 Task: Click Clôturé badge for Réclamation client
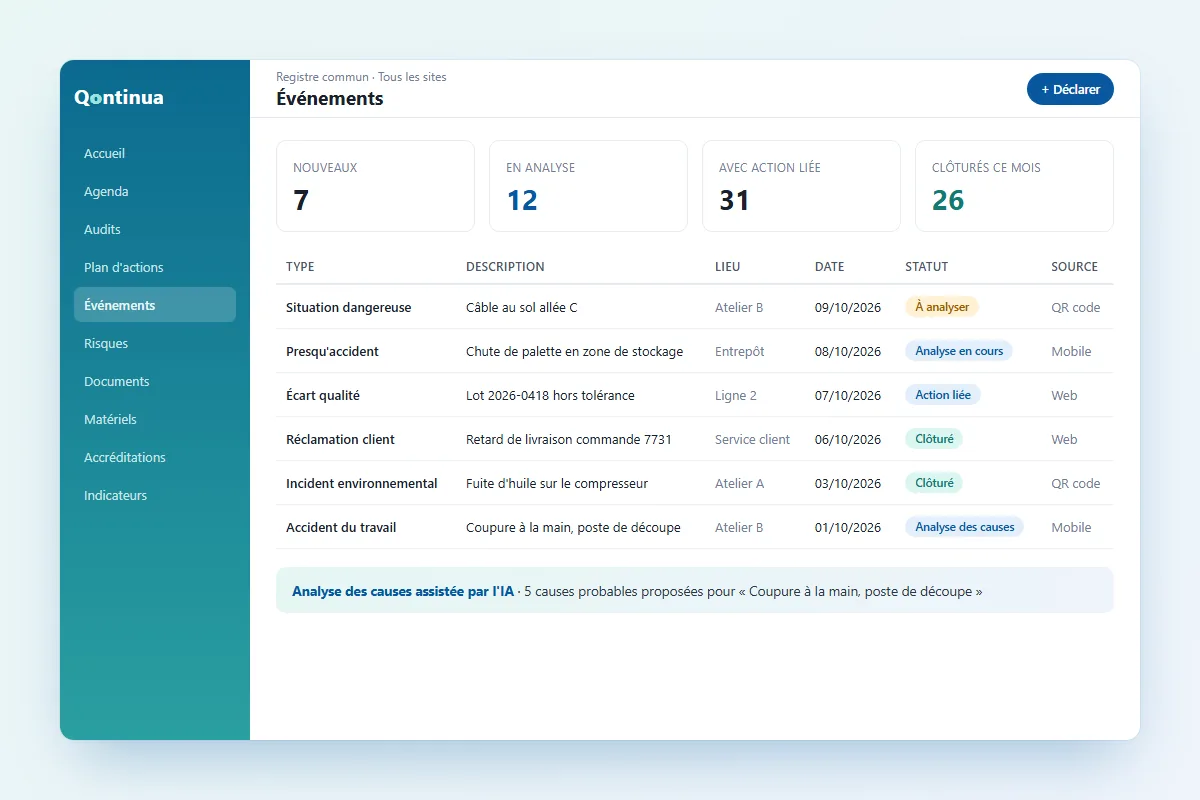[934, 439]
